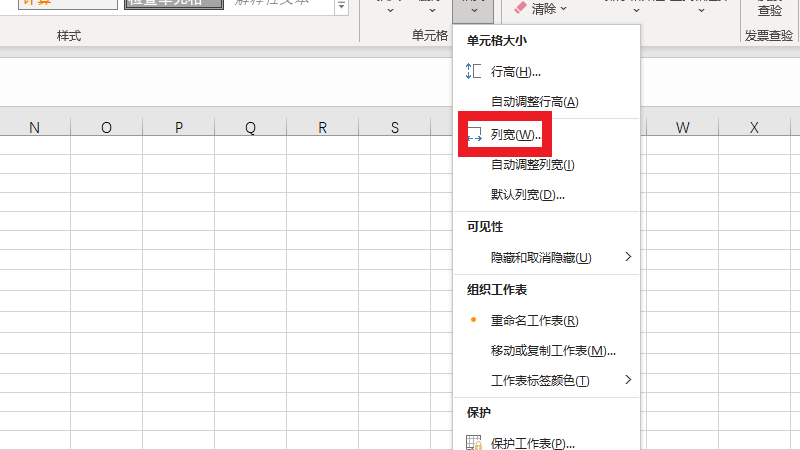Click the 清除 eraser icon

519,8
